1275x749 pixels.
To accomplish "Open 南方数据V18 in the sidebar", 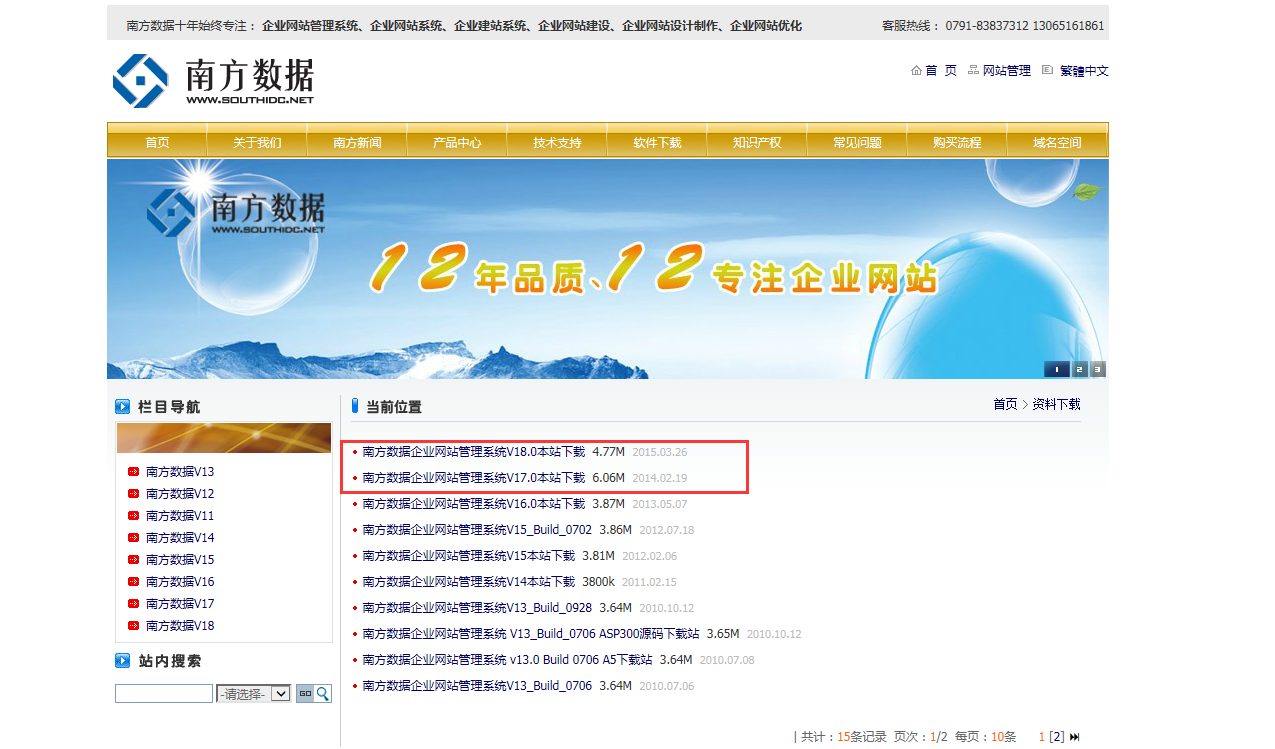I will [180, 626].
